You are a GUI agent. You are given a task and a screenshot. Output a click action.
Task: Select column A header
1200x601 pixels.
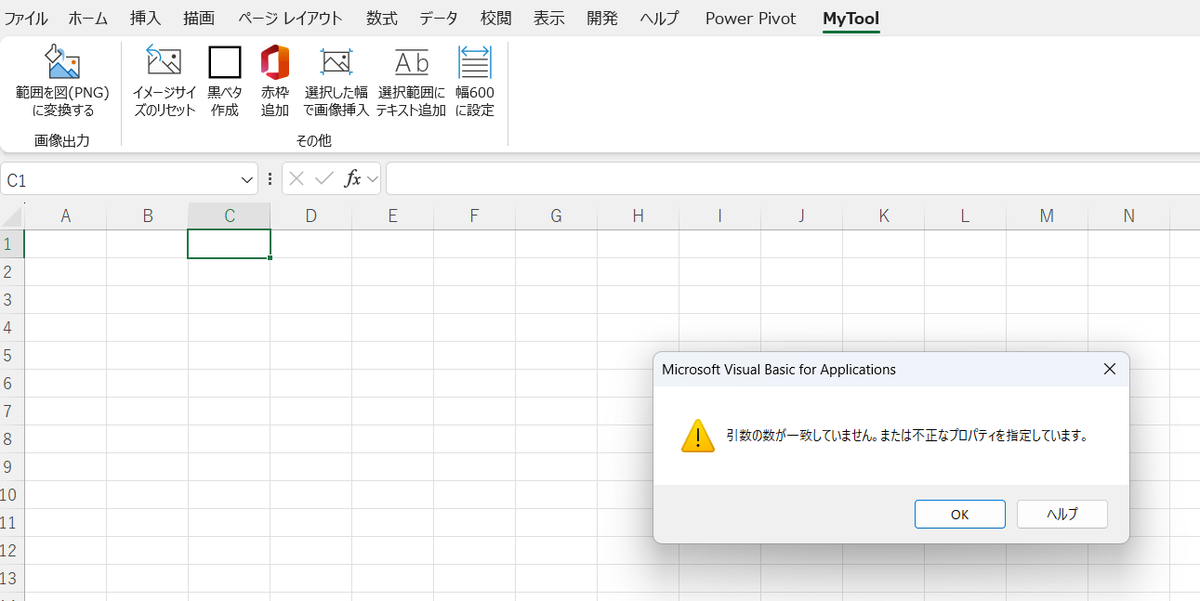[66, 216]
